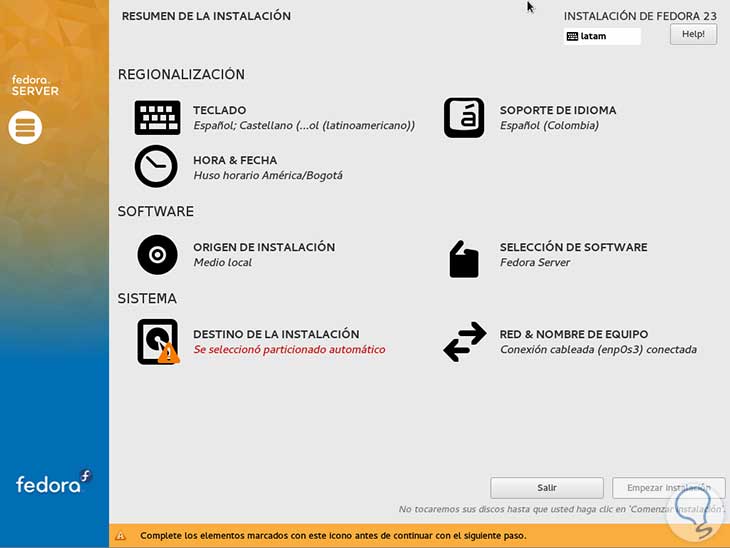Click 'Huso horario América/Bogotá' text
Viewport: 730px width, 548px height.
pos(268,176)
